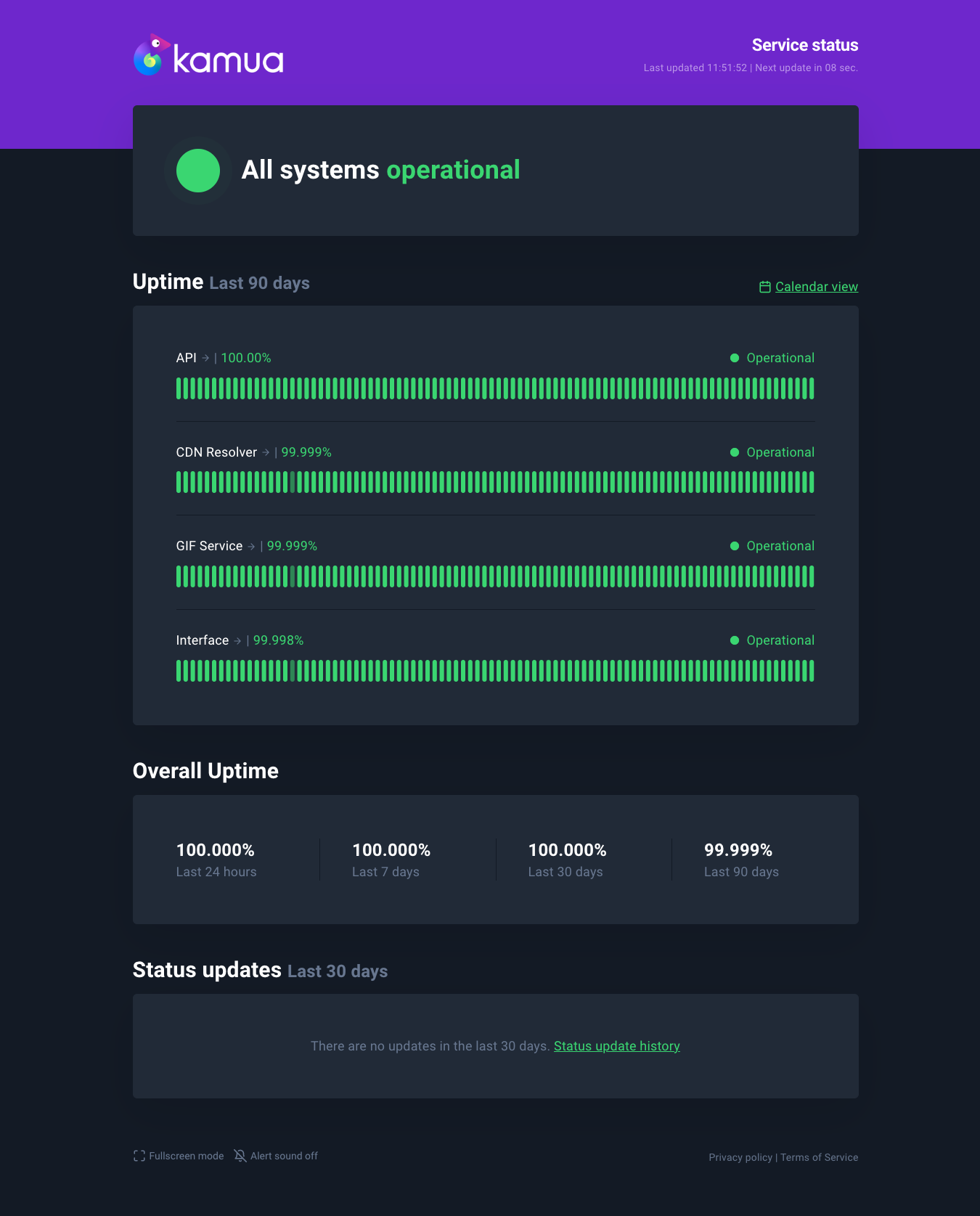Click the arrow icon next to GIF Service

[x=251, y=546]
